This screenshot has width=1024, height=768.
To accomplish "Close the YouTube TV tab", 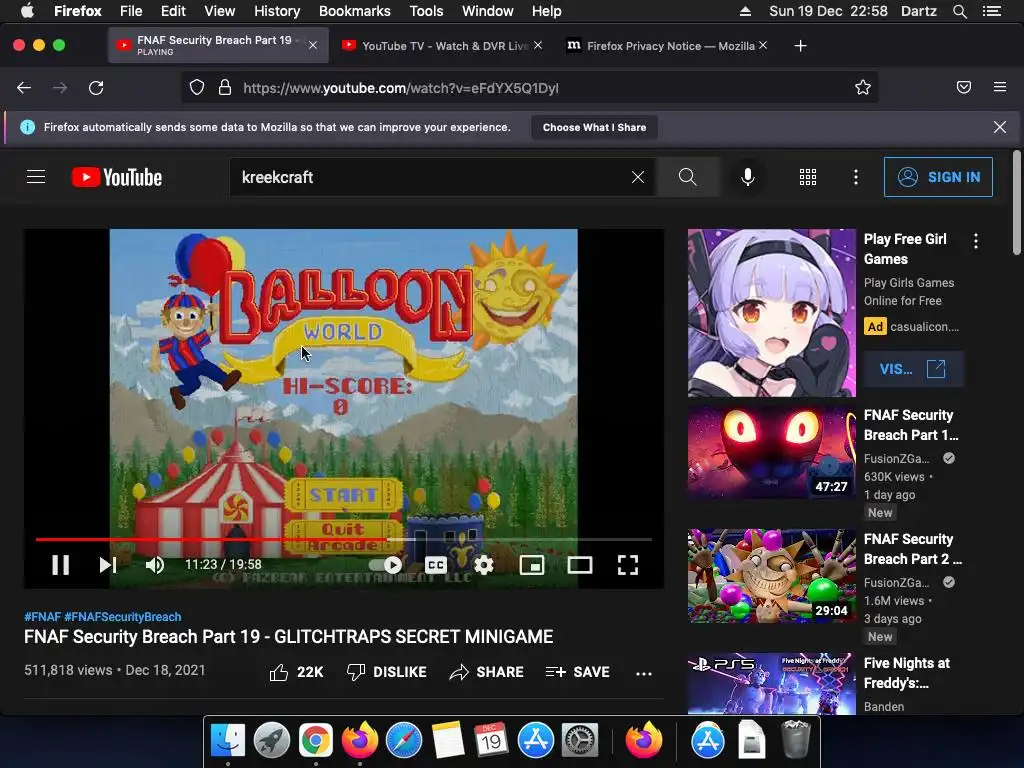I will click(538, 45).
